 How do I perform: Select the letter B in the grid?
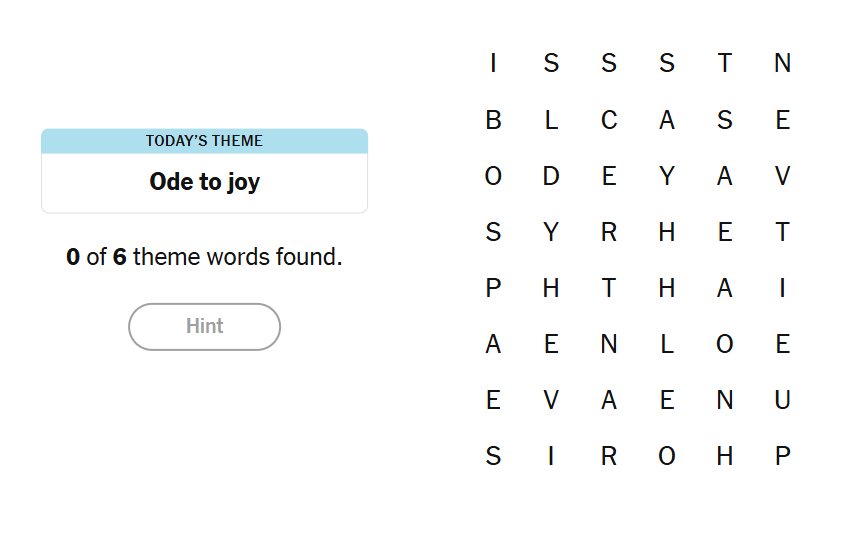[493, 121]
